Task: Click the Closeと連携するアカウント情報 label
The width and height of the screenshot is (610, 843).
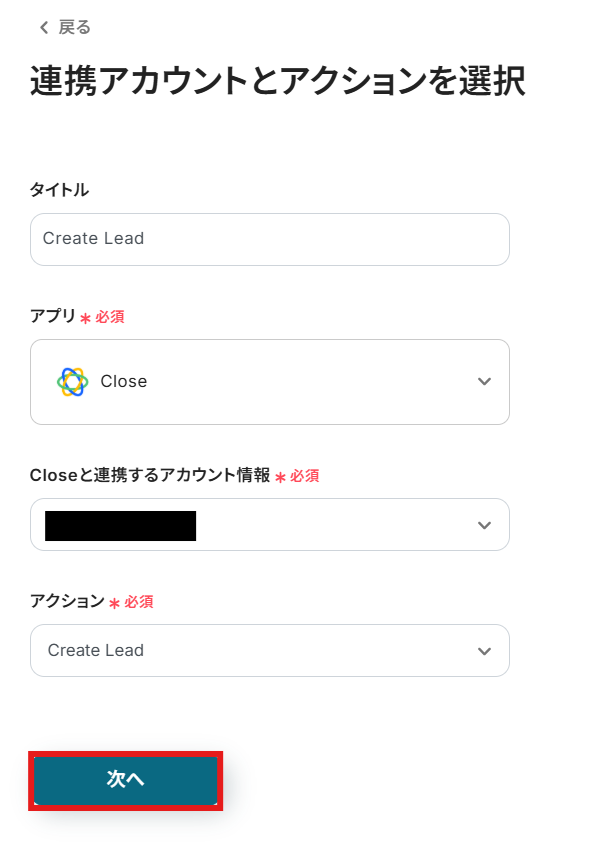Action: click(x=150, y=476)
